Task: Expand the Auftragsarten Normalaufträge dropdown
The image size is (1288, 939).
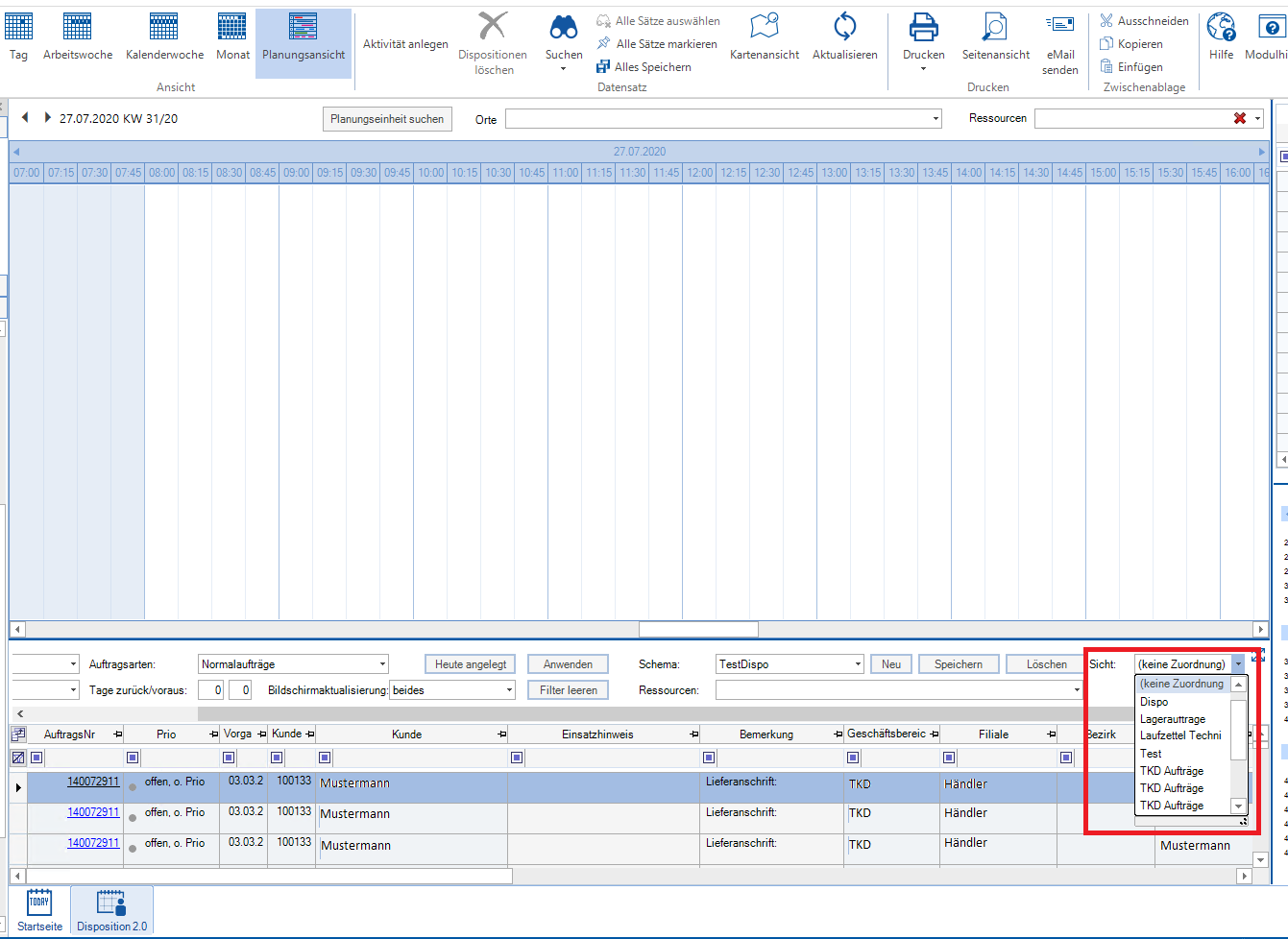Action: [382, 664]
